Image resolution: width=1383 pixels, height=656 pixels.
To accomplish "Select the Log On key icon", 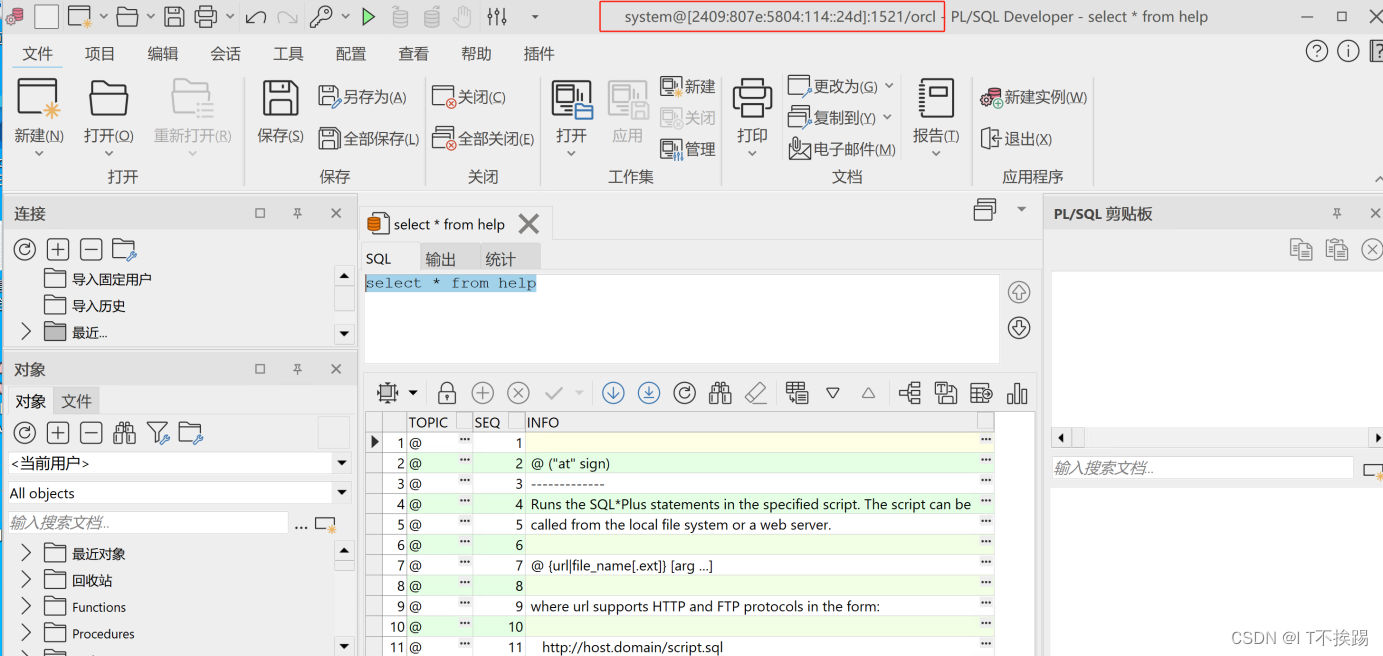I will point(322,17).
